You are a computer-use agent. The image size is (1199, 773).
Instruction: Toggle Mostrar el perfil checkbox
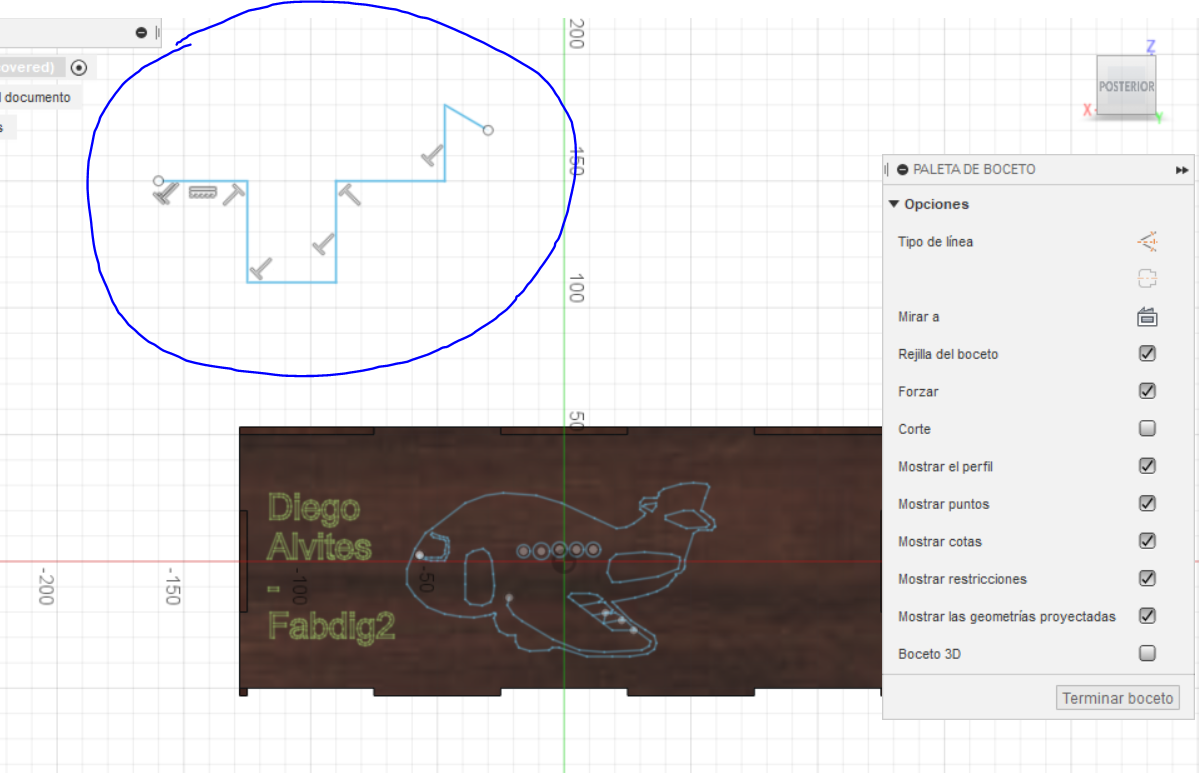[x=1147, y=466]
